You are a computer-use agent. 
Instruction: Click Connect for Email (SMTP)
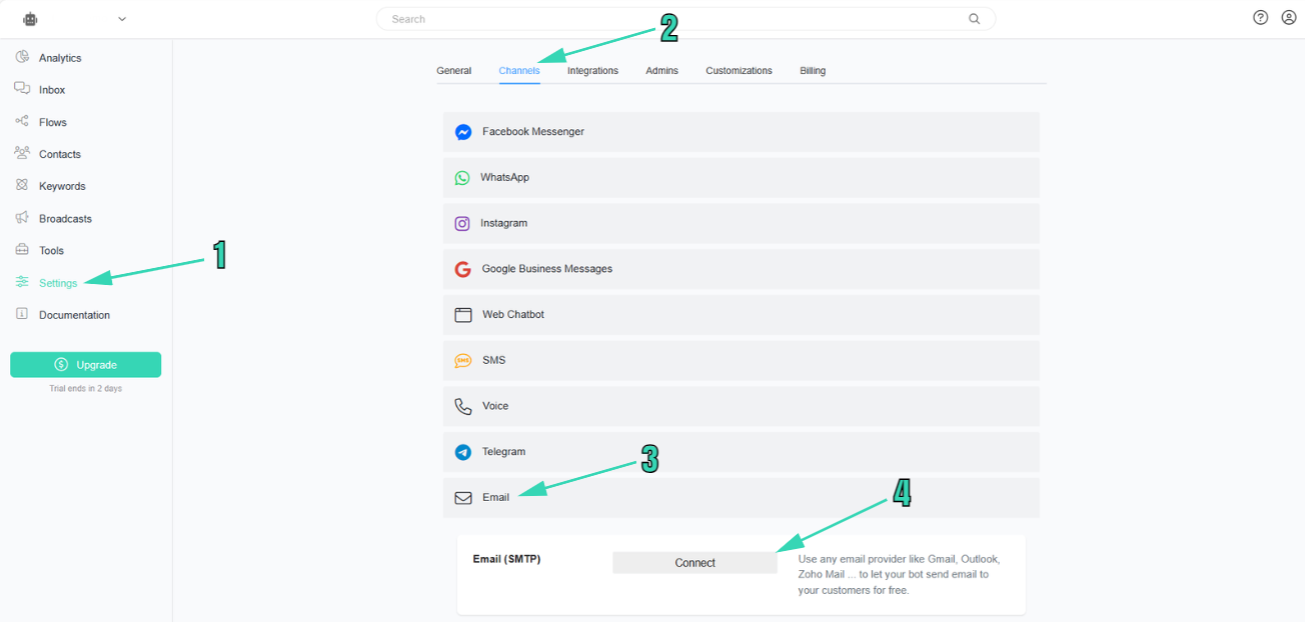(695, 563)
